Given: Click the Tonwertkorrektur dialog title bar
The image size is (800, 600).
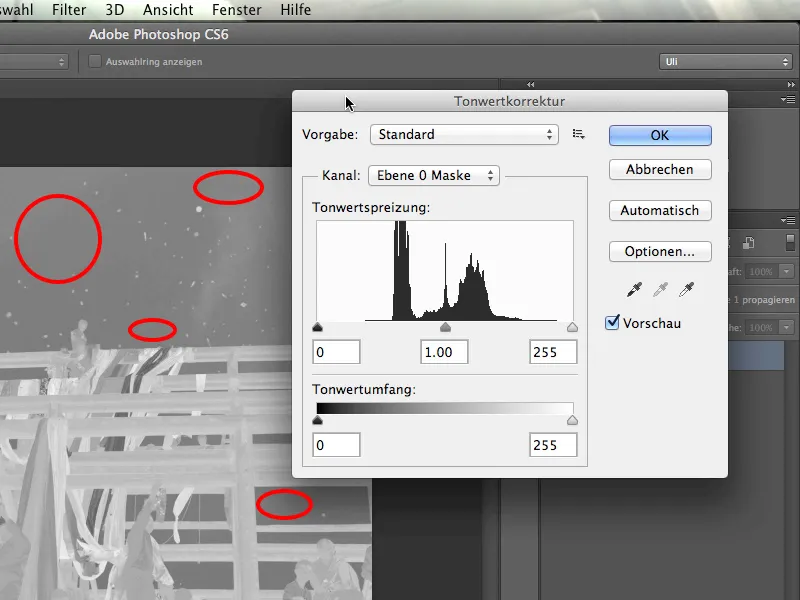Looking at the screenshot, I should point(510,101).
